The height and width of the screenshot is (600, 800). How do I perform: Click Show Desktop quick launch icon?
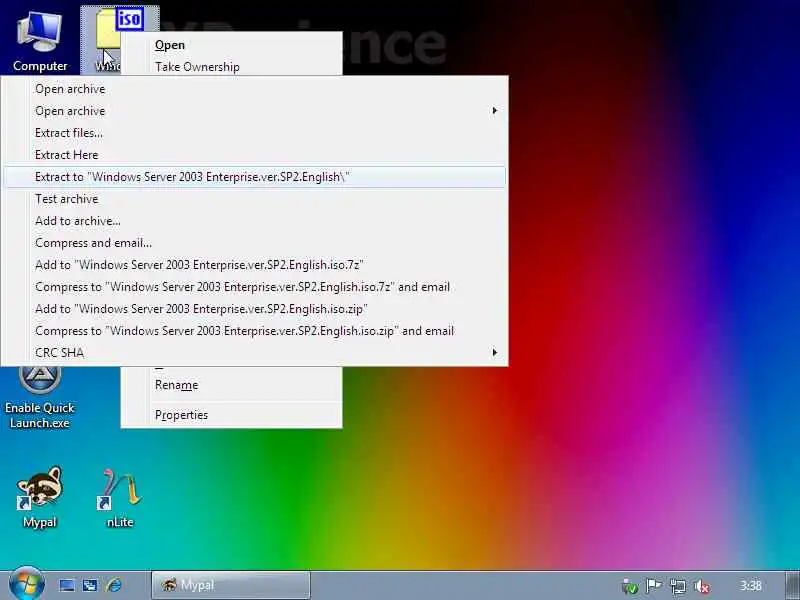(x=66, y=585)
